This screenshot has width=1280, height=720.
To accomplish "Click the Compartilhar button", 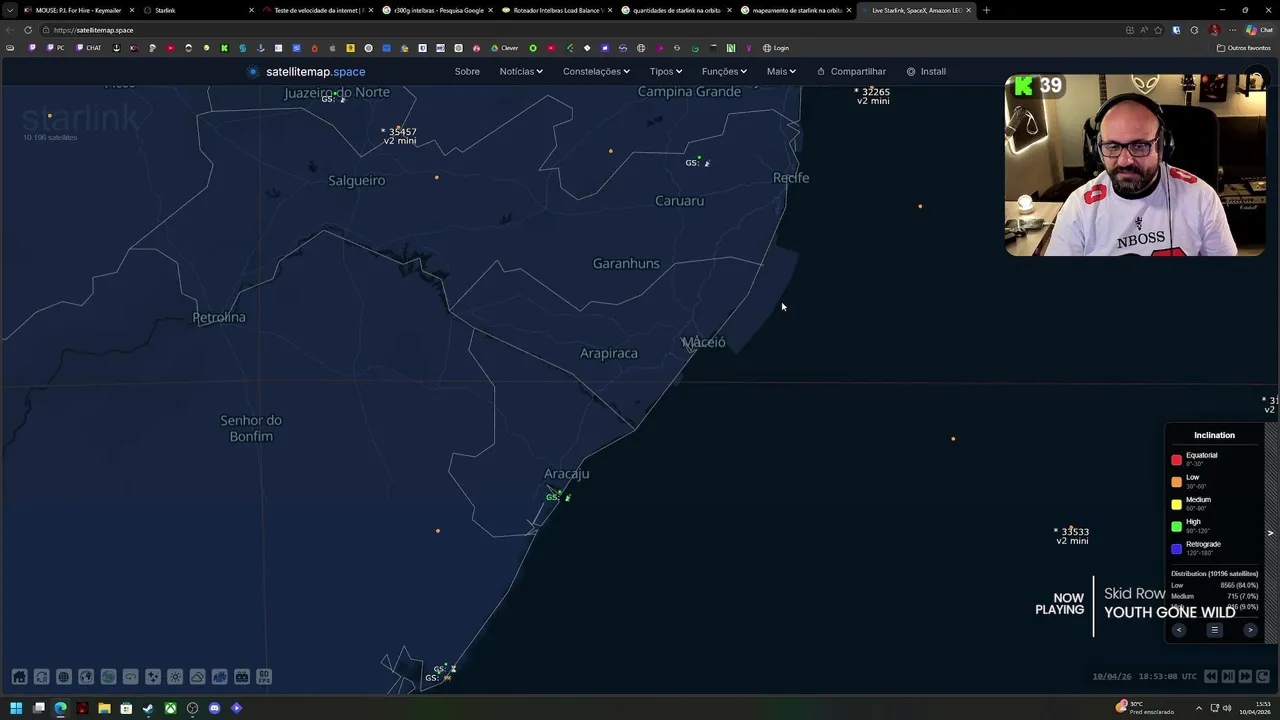I will tap(851, 72).
